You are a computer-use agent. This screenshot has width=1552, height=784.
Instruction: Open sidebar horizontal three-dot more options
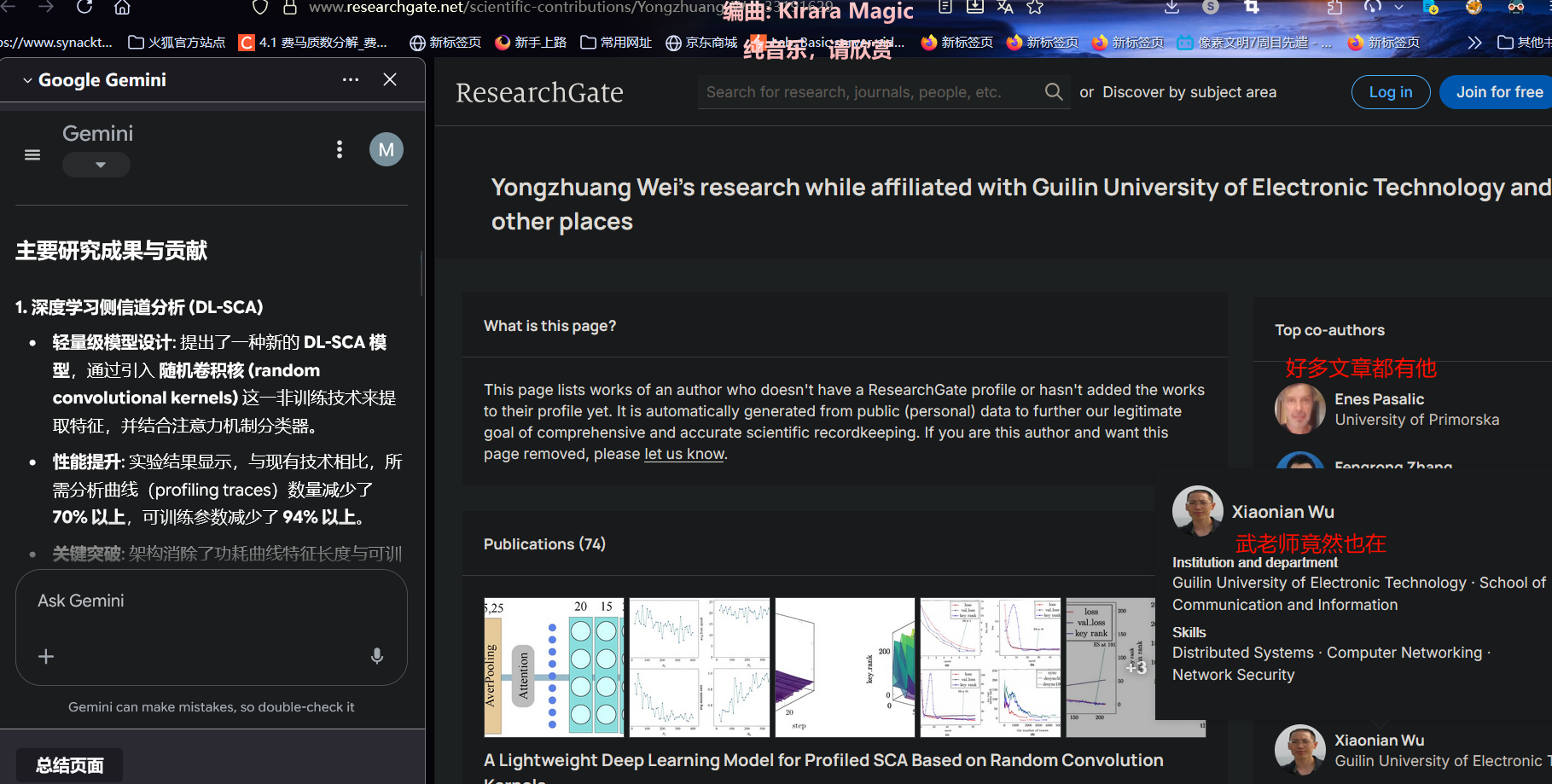tap(351, 79)
